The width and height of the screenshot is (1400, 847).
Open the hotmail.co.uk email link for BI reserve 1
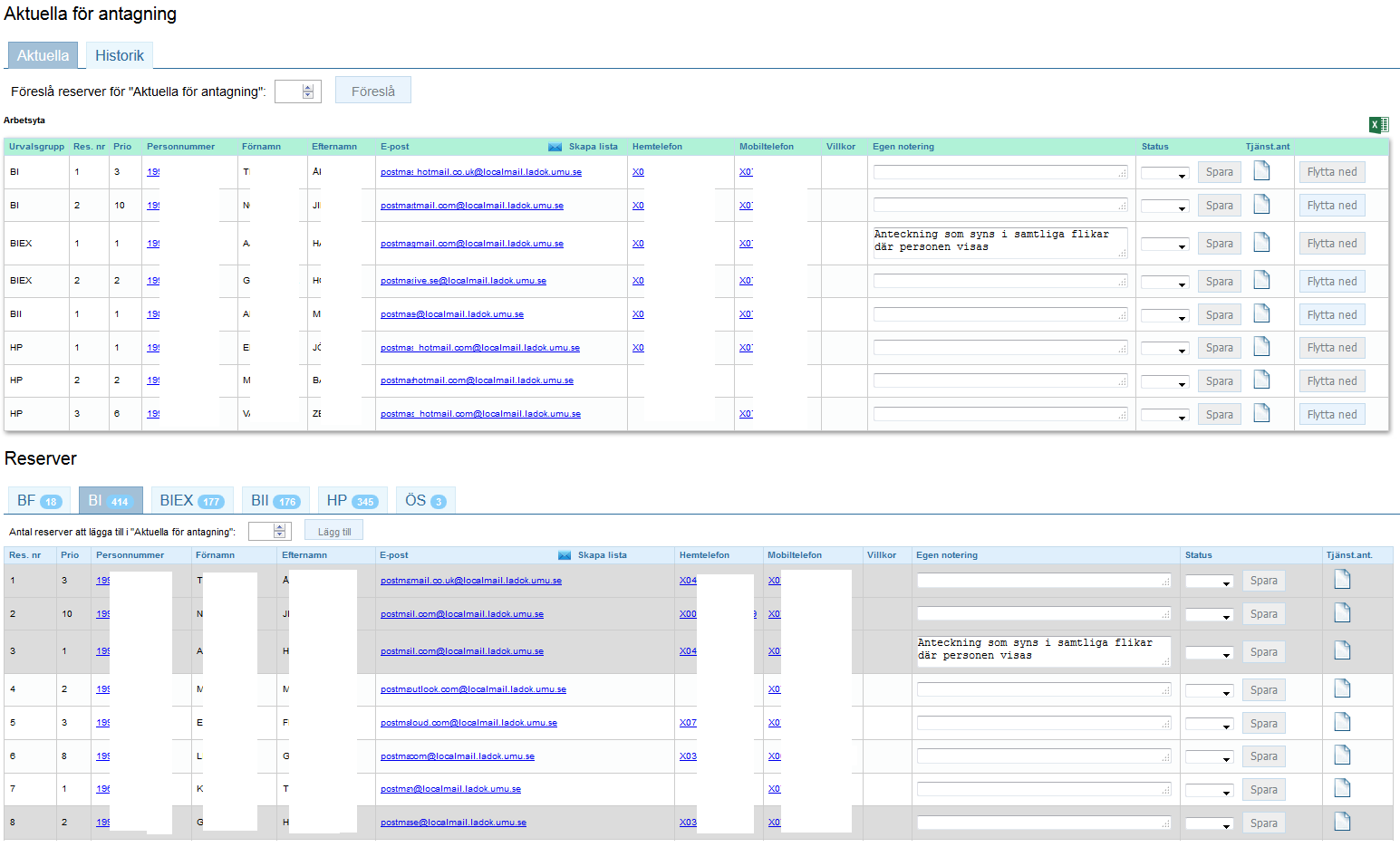pyautogui.click(x=481, y=172)
